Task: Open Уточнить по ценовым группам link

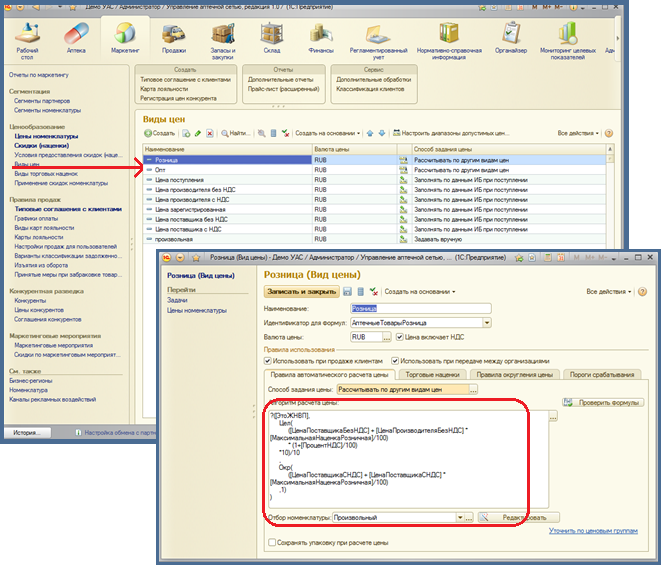Action: [x=593, y=530]
